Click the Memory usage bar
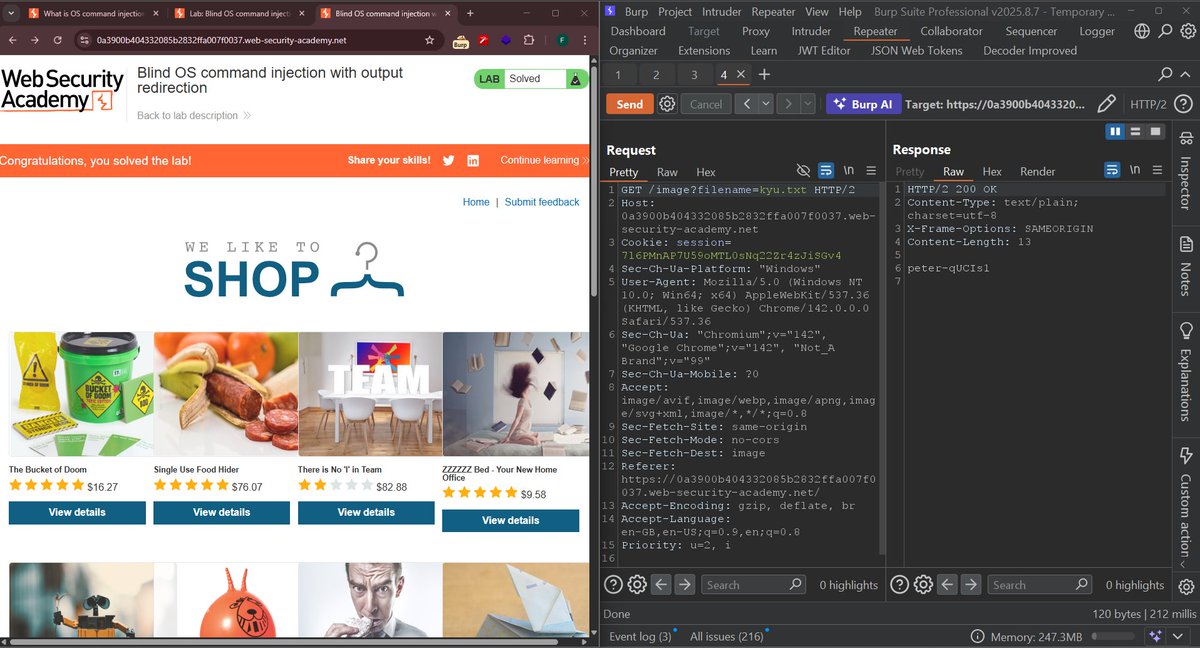1200x648 pixels. tap(1112, 636)
